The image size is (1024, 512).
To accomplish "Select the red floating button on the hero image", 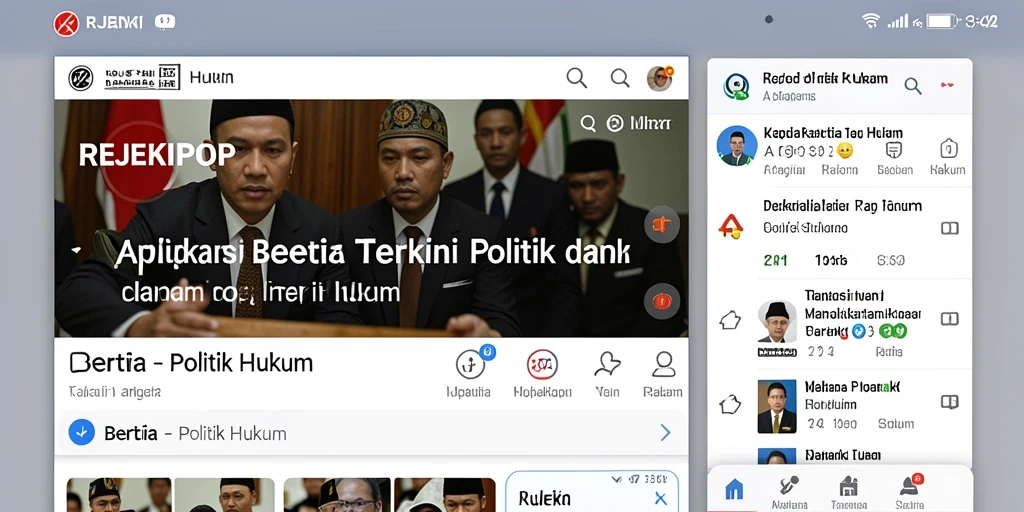I will coord(662,301).
